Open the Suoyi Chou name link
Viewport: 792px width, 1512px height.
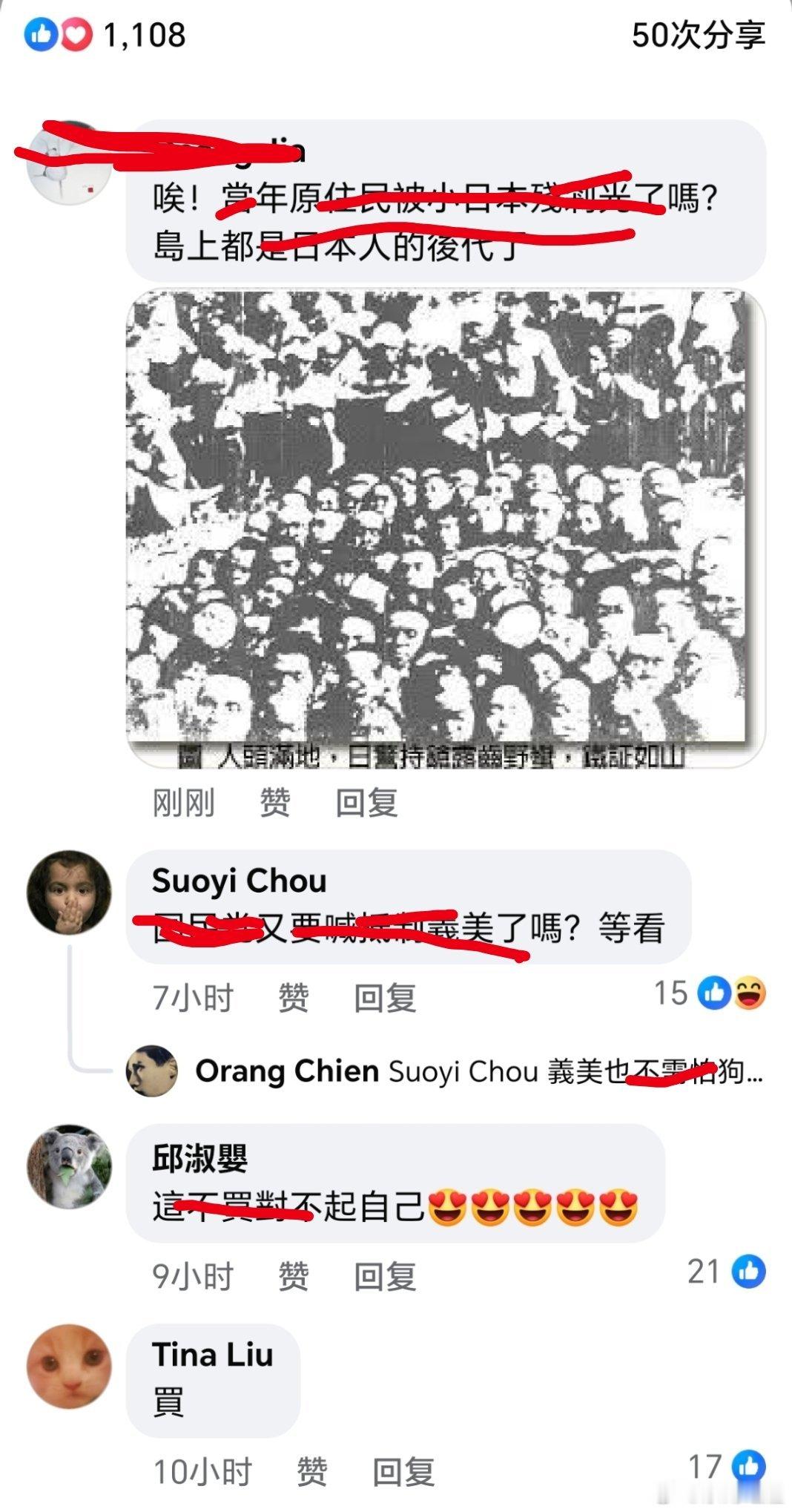tap(239, 881)
